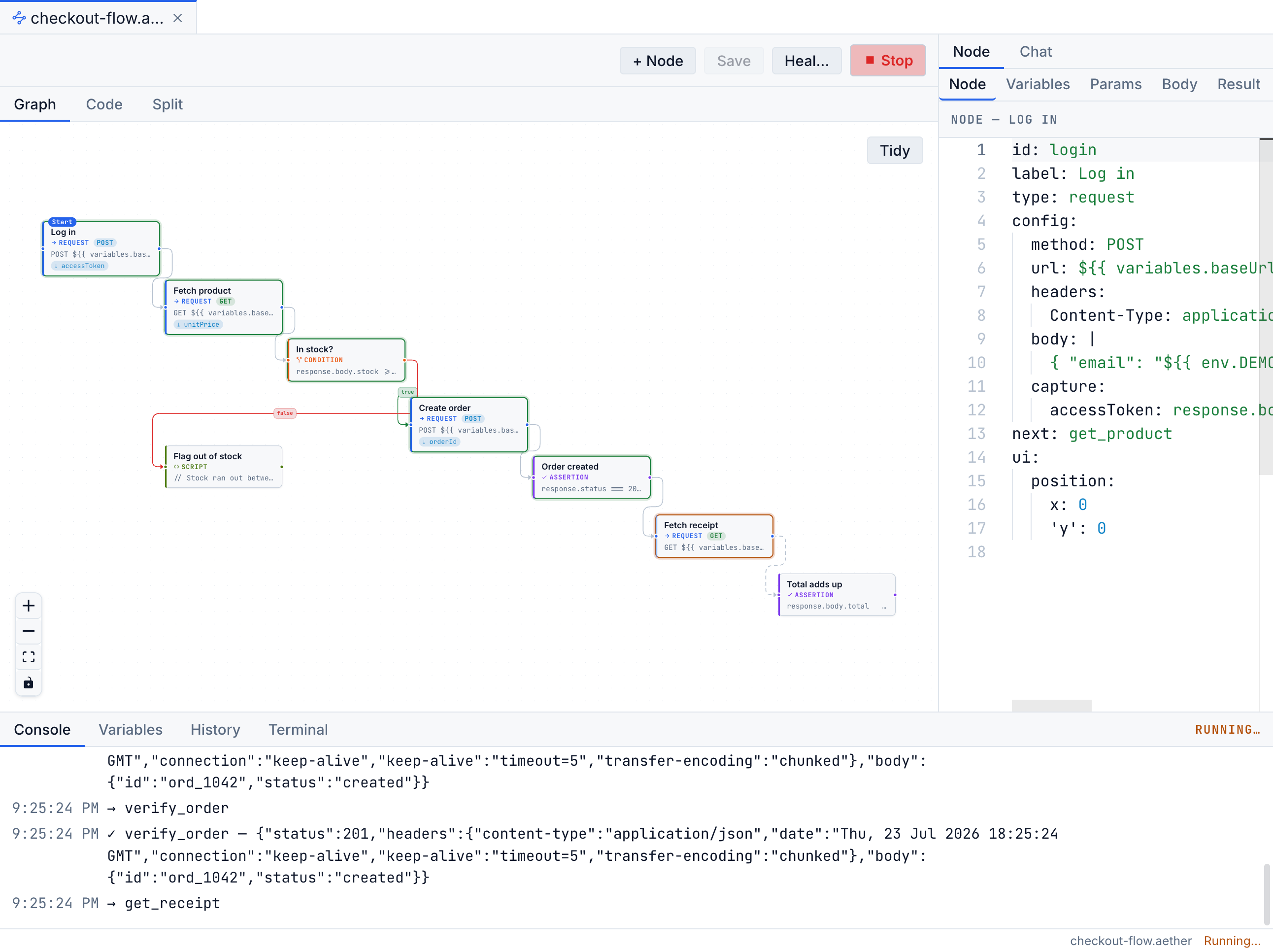Zoom out the graph canvas
Screen dimensions: 1273x952
[28, 631]
